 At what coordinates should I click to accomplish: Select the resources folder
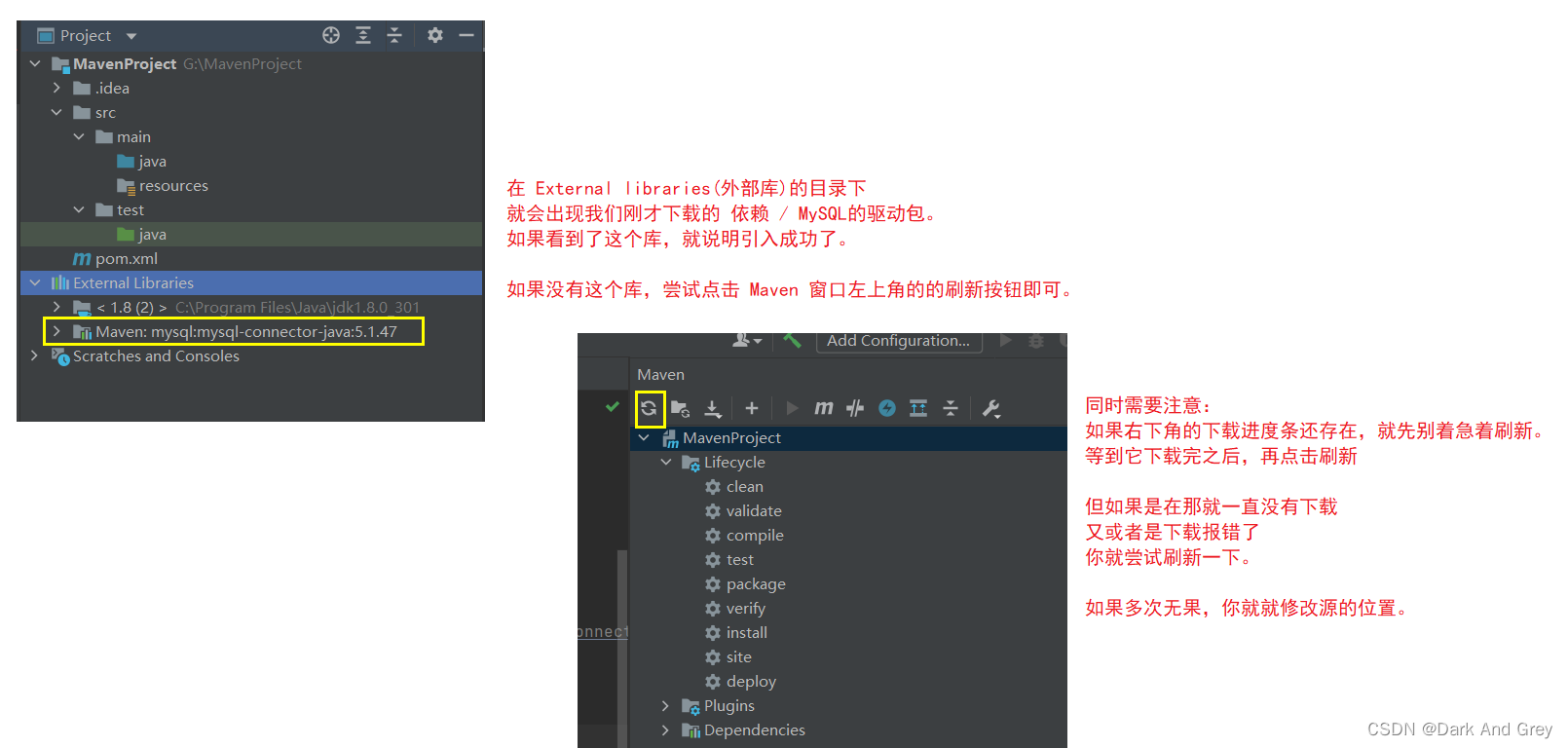point(163,185)
